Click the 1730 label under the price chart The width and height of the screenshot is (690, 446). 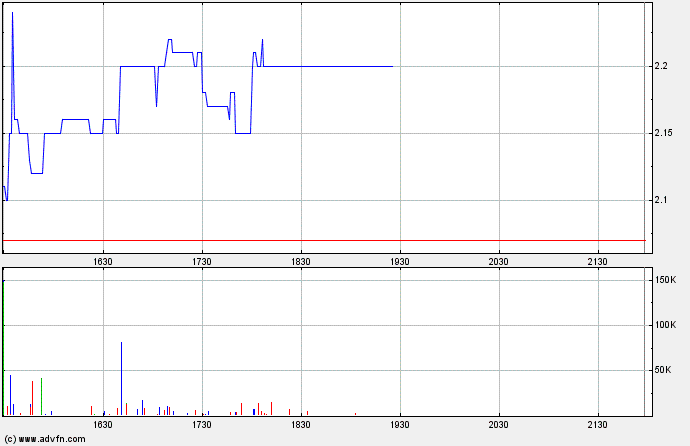pyautogui.click(x=201, y=260)
